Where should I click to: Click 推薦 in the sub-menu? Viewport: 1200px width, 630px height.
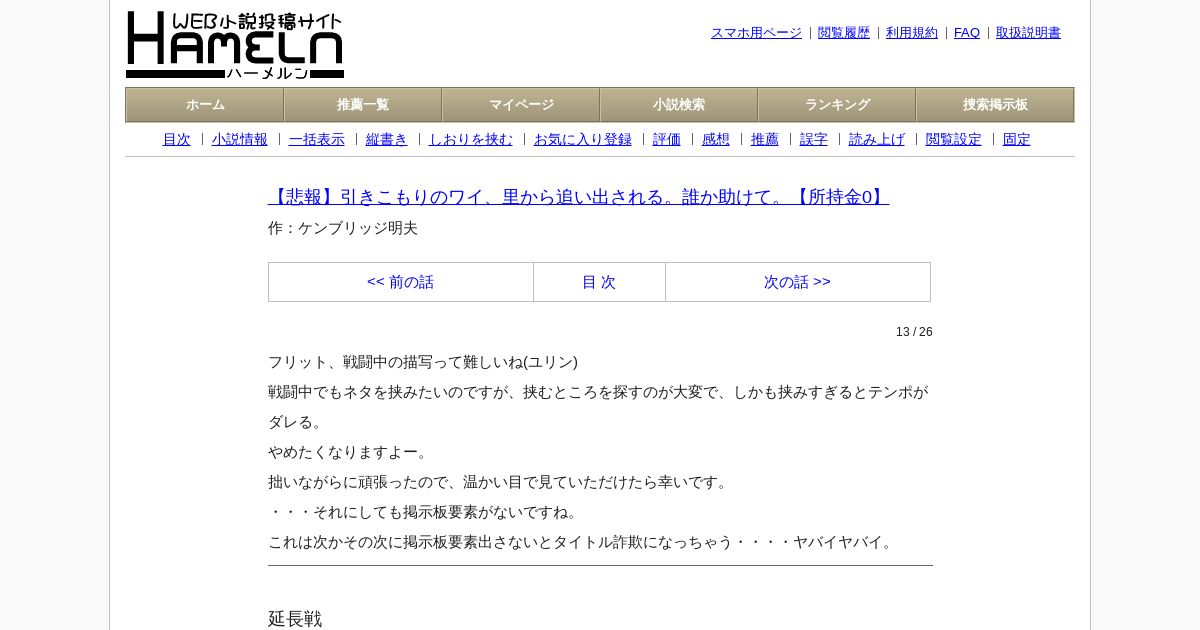click(765, 140)
